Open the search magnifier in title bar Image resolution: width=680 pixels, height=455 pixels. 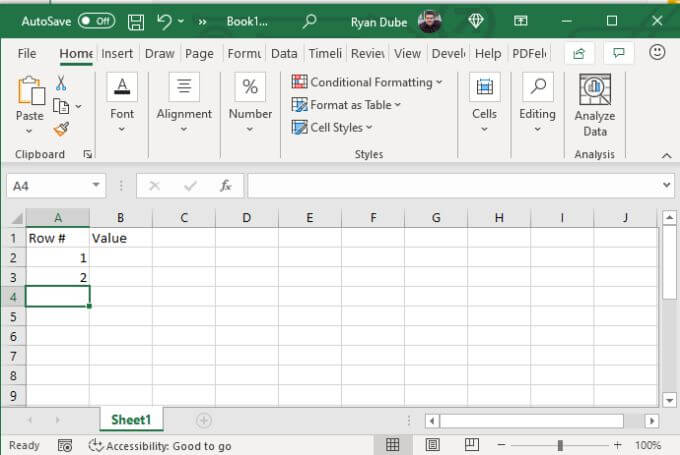[309, 21]
